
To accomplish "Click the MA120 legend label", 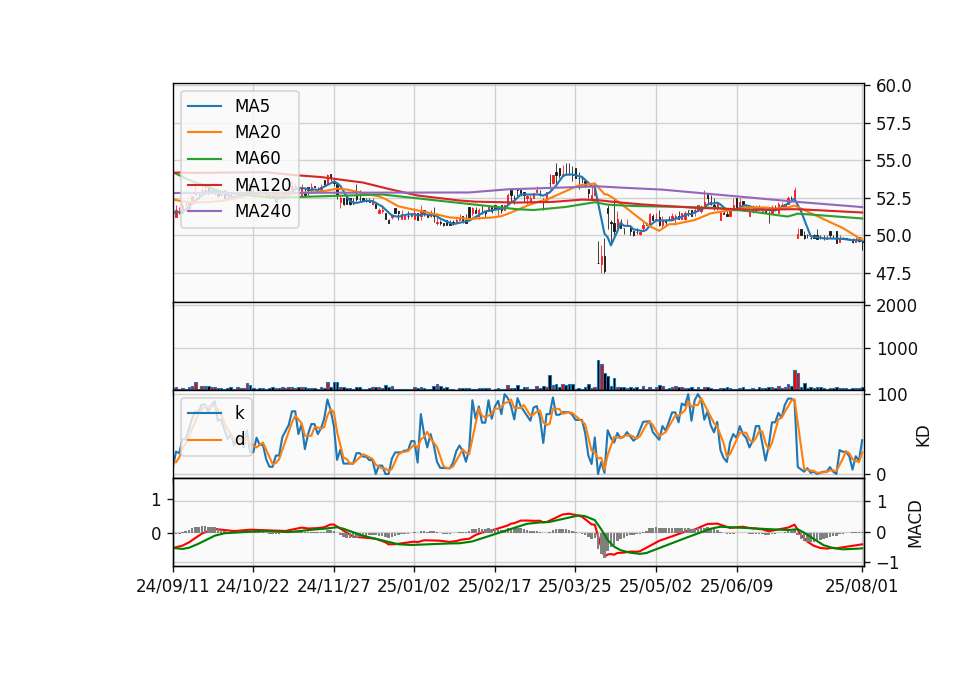I will [263, 185].
